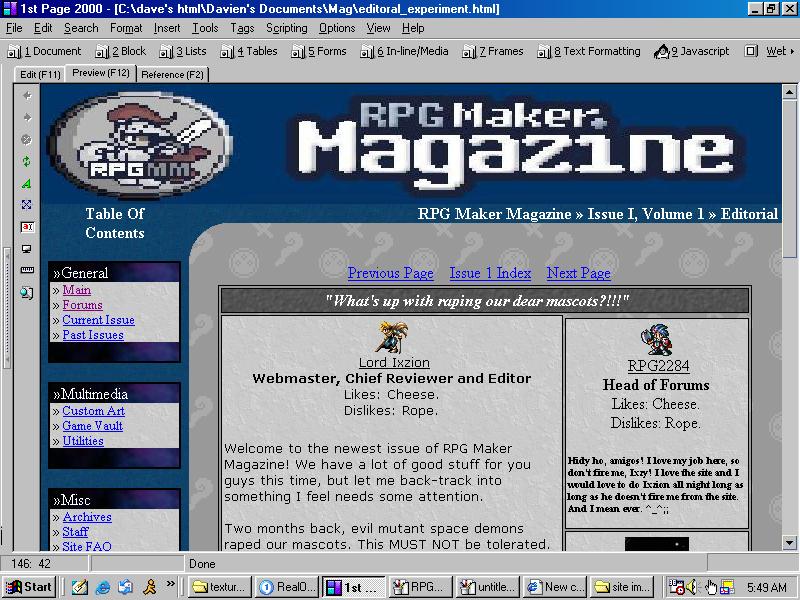800x600 pixels.
Task: Click the RPG2284 character sprite
Action: pos(657,339)
